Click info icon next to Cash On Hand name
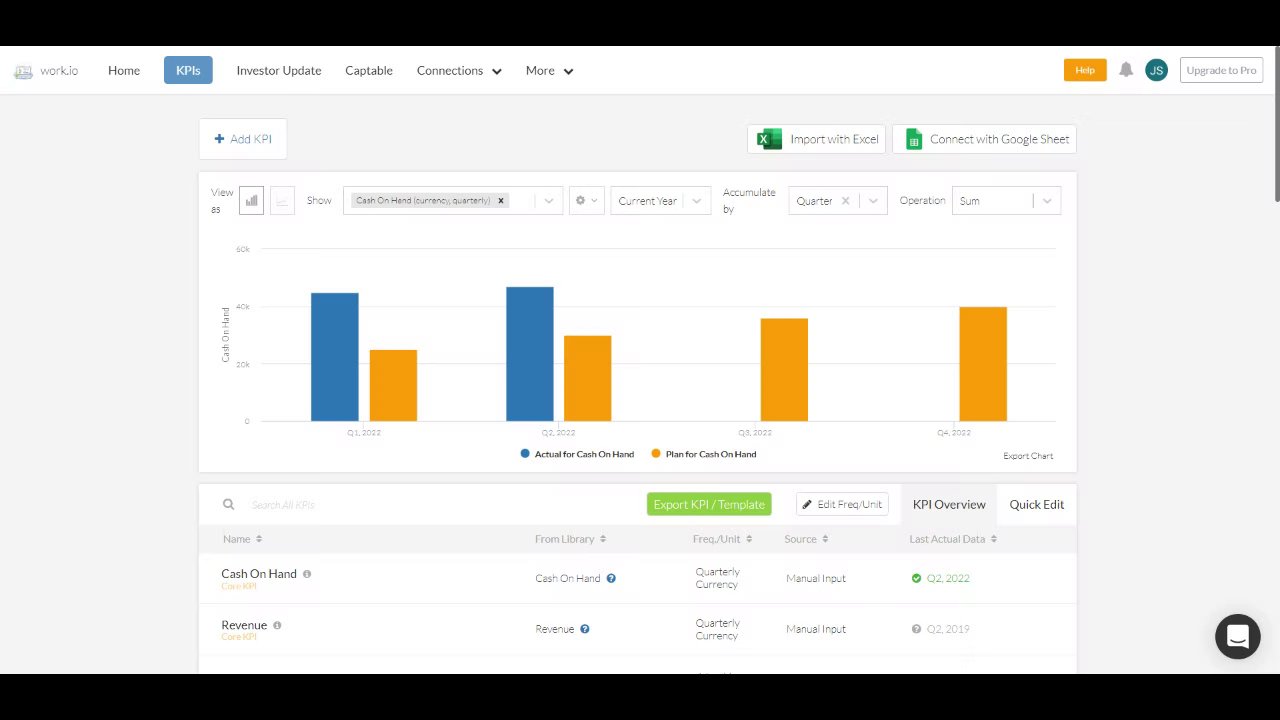The width and height of the screenshot is (1280, 720). pos(307,574)
